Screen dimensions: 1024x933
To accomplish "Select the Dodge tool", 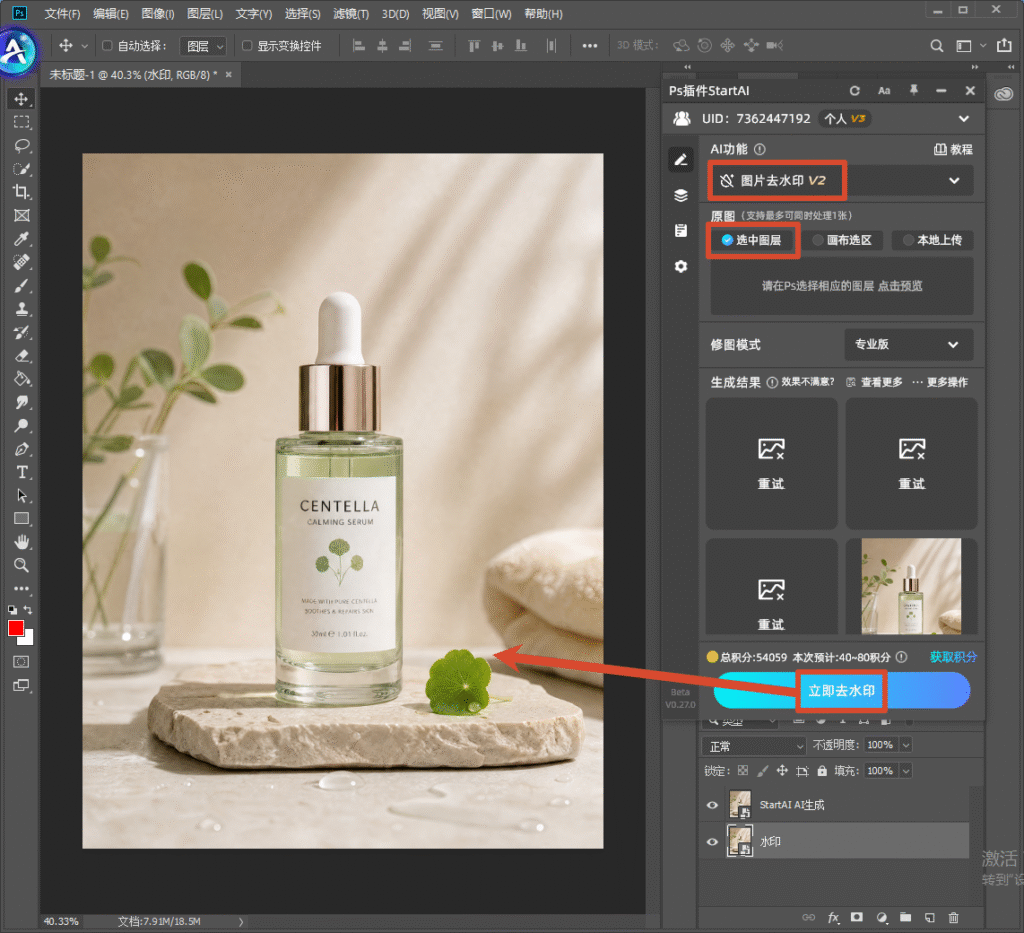I will 22,426.
